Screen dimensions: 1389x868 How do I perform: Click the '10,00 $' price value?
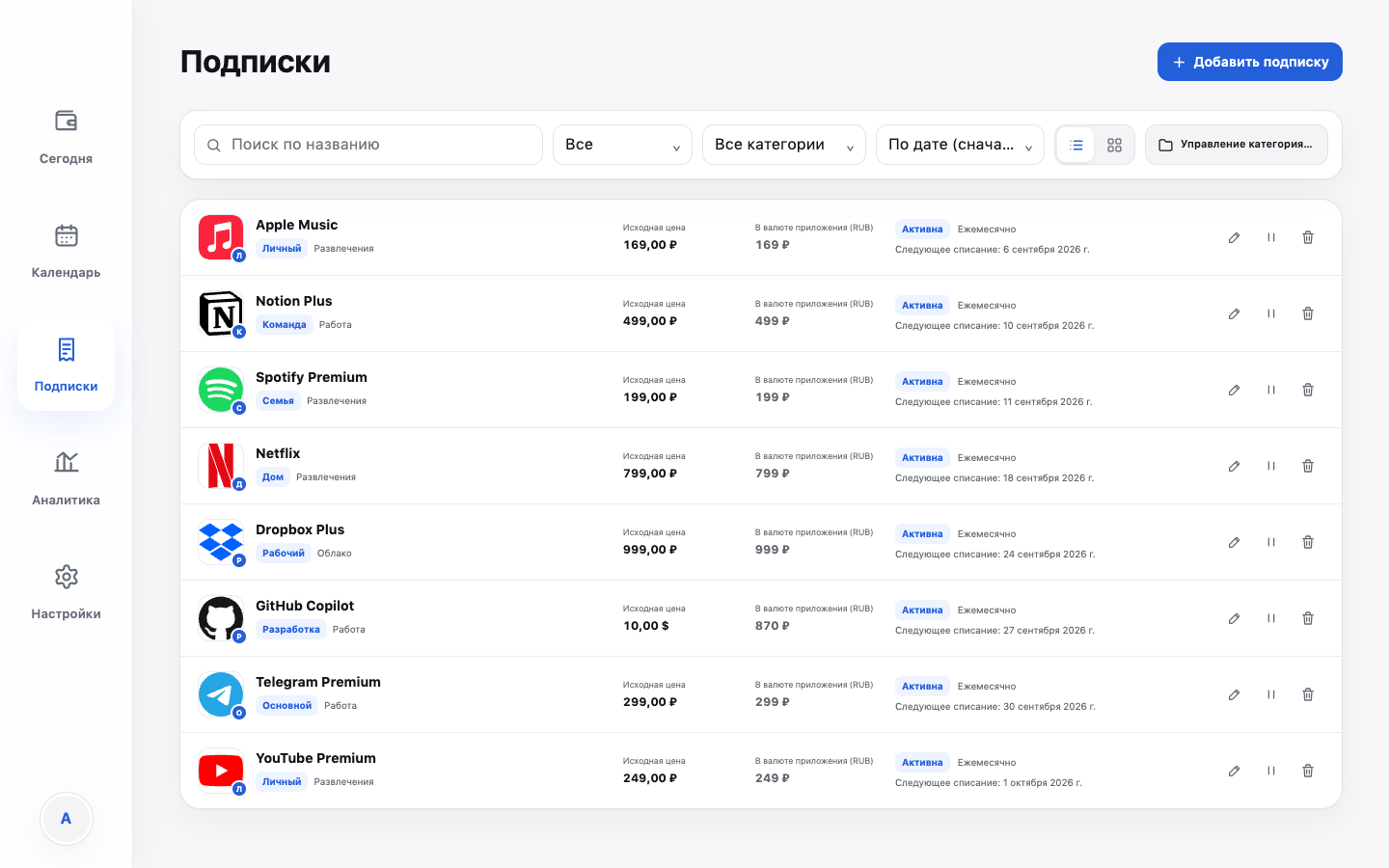coord(646,626)
